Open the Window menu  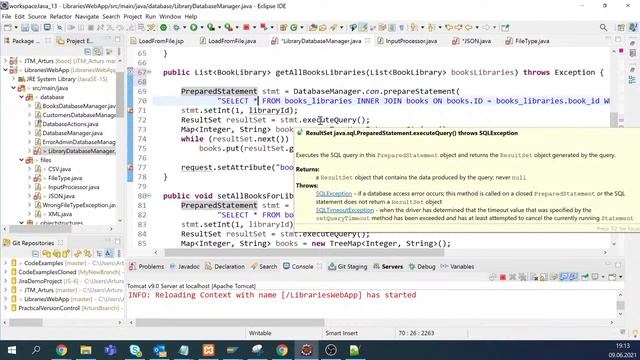point(170,16)
